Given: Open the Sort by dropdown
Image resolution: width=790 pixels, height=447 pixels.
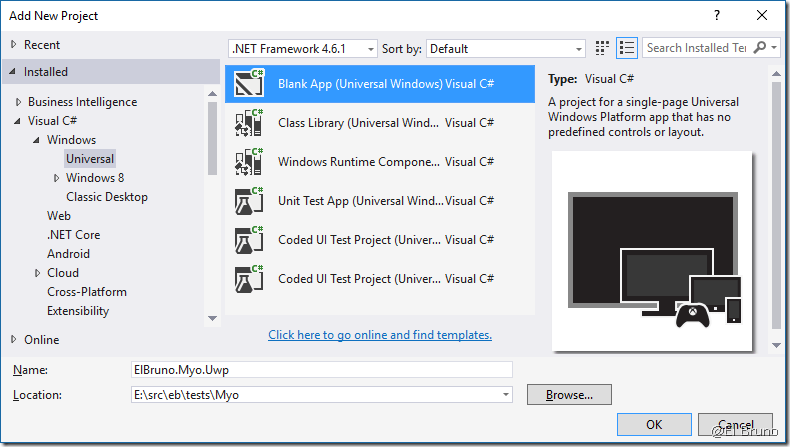Looking at the screenshot, I should point(505,48).
